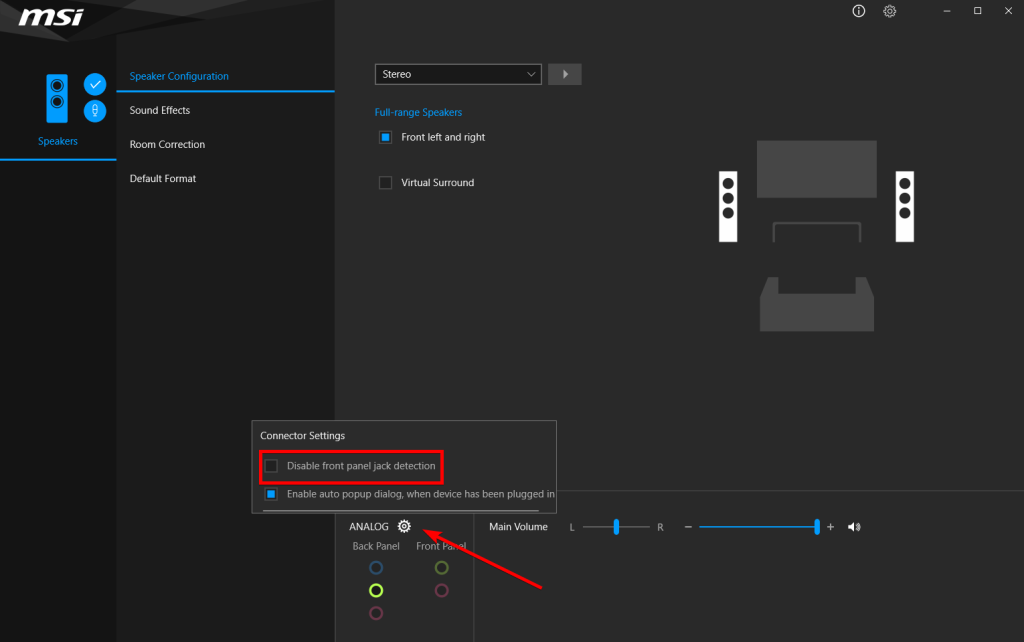Click the blue microphone communication device icon

tap(95, 111)
